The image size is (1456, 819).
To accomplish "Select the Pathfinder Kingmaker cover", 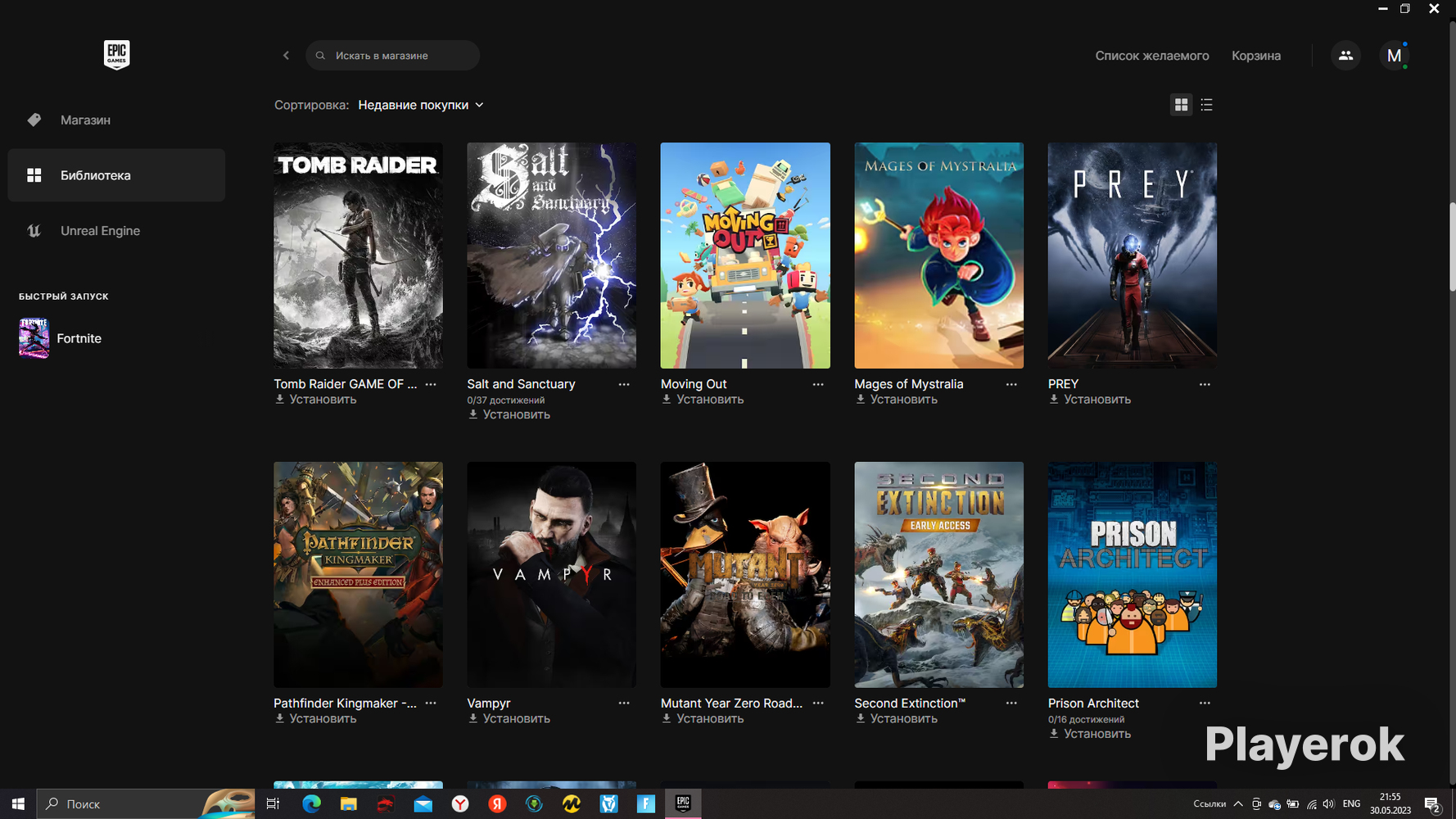I will point(358,575).
